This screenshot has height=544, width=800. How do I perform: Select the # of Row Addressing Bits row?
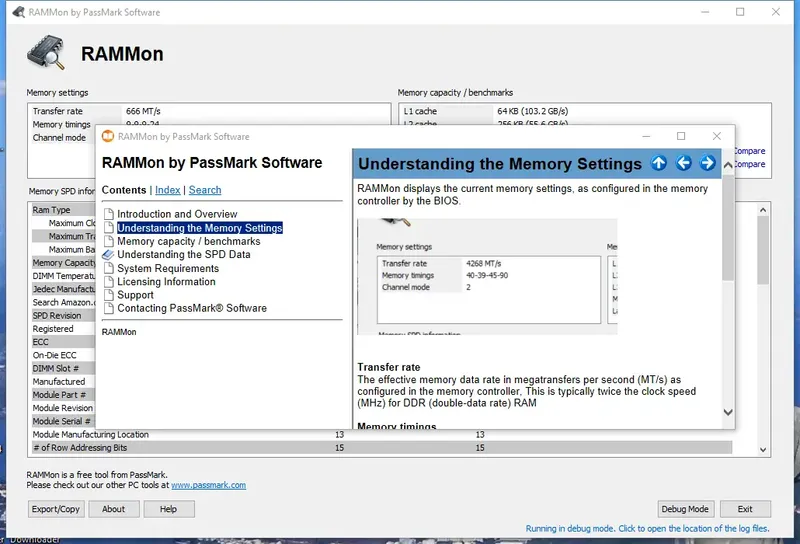click(382, 448)
